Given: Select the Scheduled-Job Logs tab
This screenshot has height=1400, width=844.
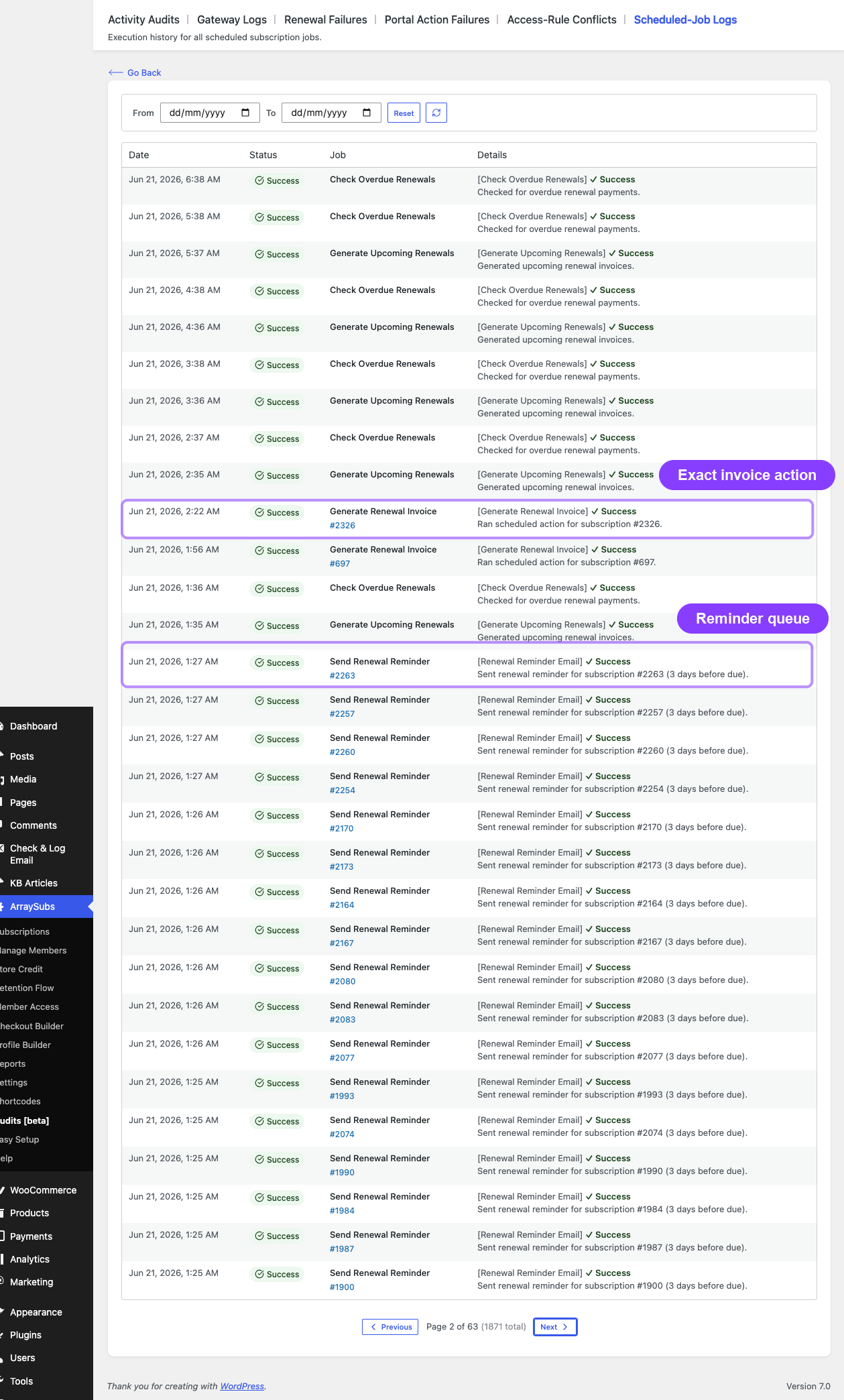Looking at the screenshot, I should [x=685, y=19].
